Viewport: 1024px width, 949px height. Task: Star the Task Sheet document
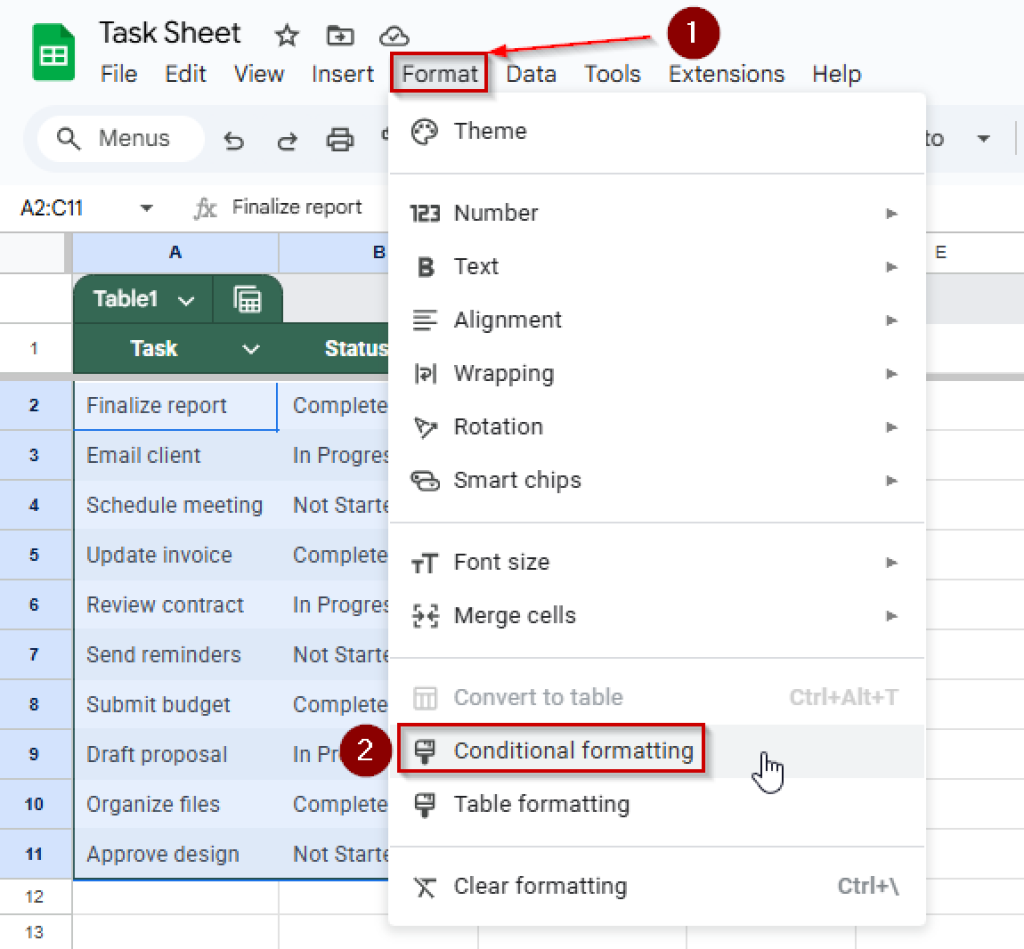pos(287,37)
